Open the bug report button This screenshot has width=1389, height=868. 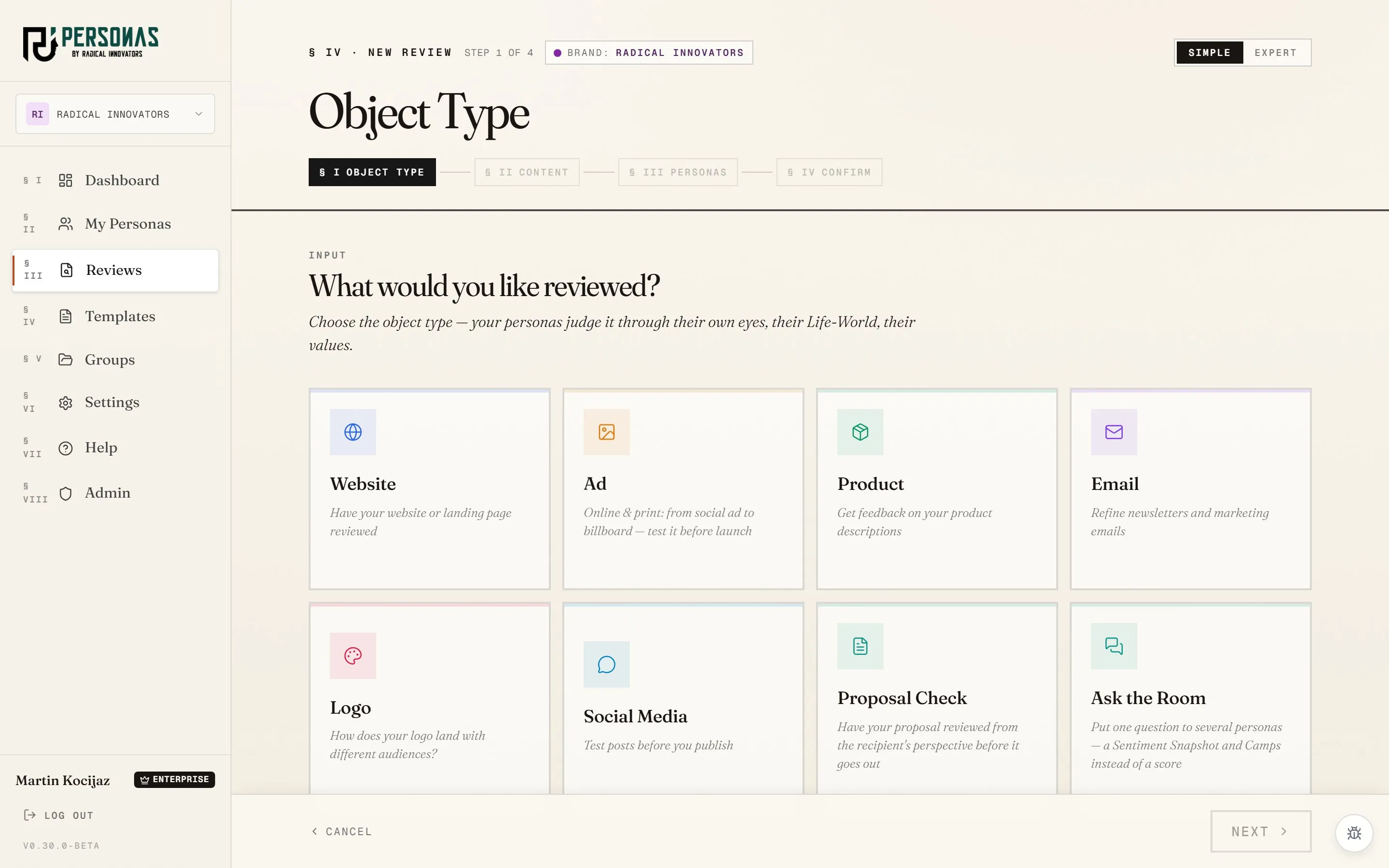click(x=1354, y=833)
